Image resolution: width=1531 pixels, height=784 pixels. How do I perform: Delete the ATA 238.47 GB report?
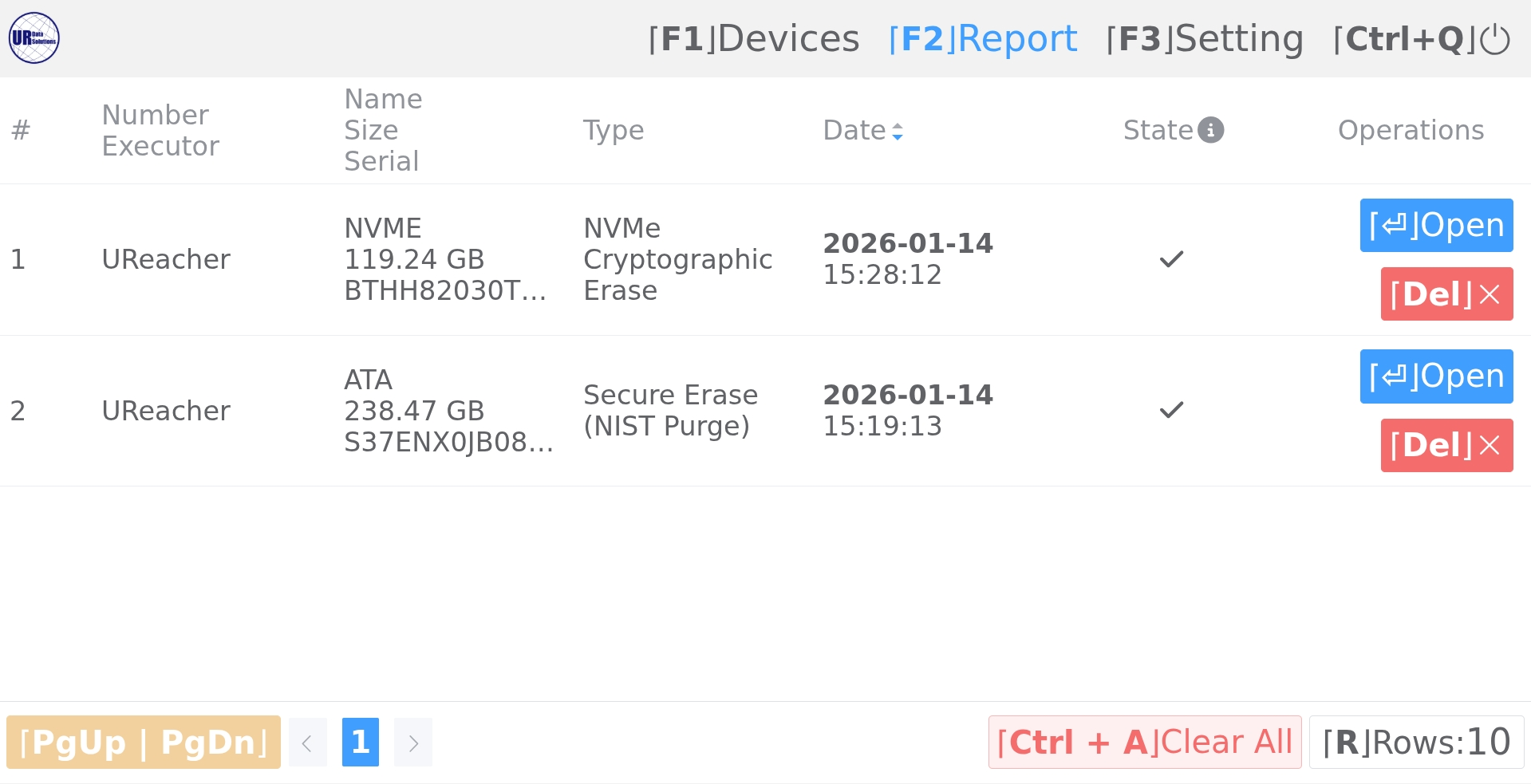1446,445
